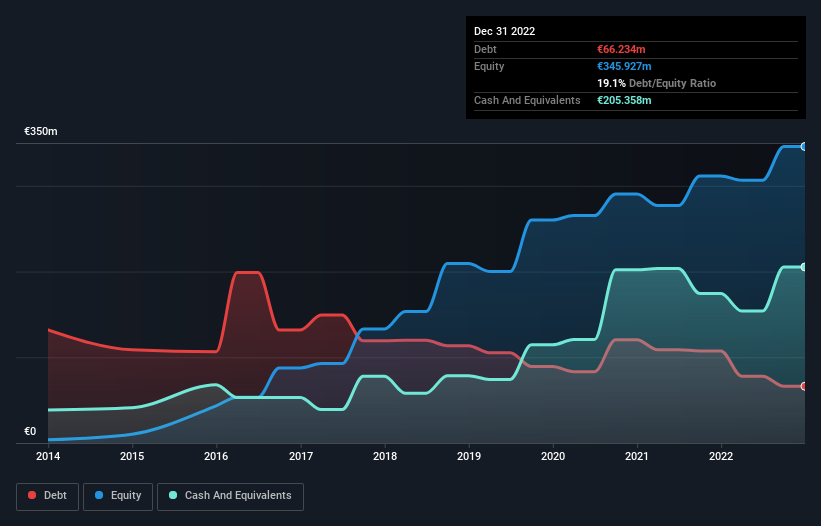
Task: Click the 2016 x-axis label
Action: (x=216, y=456)
